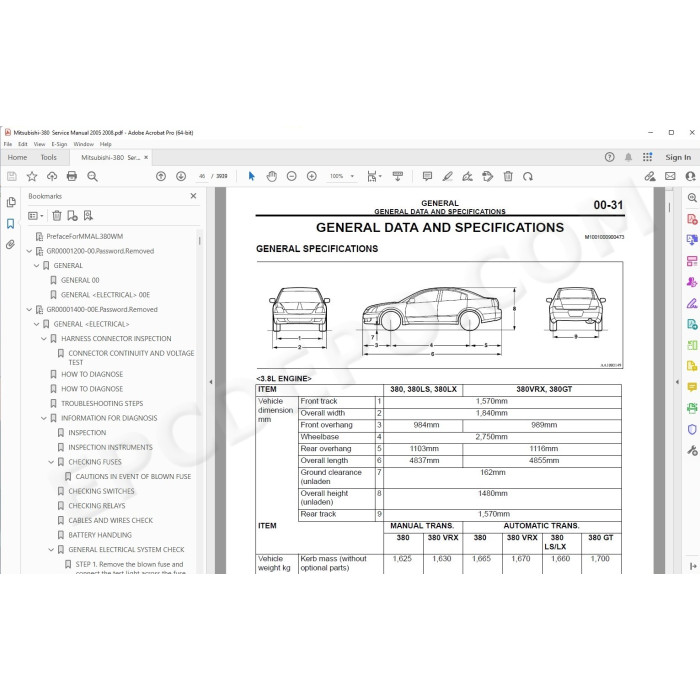Click the Help question mark icon
Viewport: 700px width, 700px height.
pos(609,157)
